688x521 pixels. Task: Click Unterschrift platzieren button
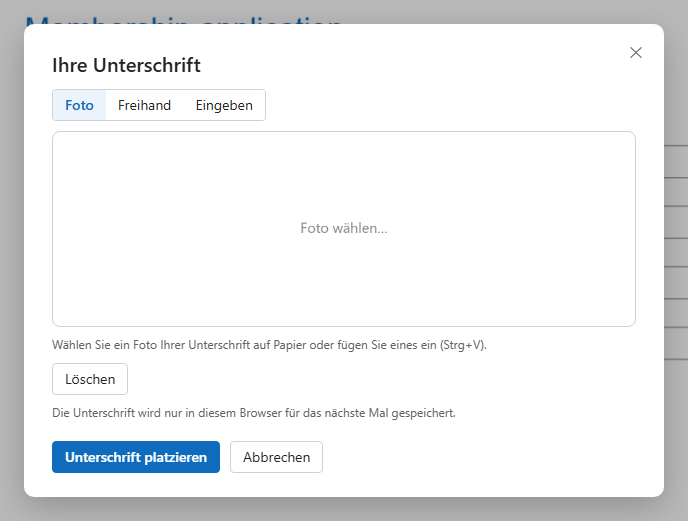click(x=136, y=457)
